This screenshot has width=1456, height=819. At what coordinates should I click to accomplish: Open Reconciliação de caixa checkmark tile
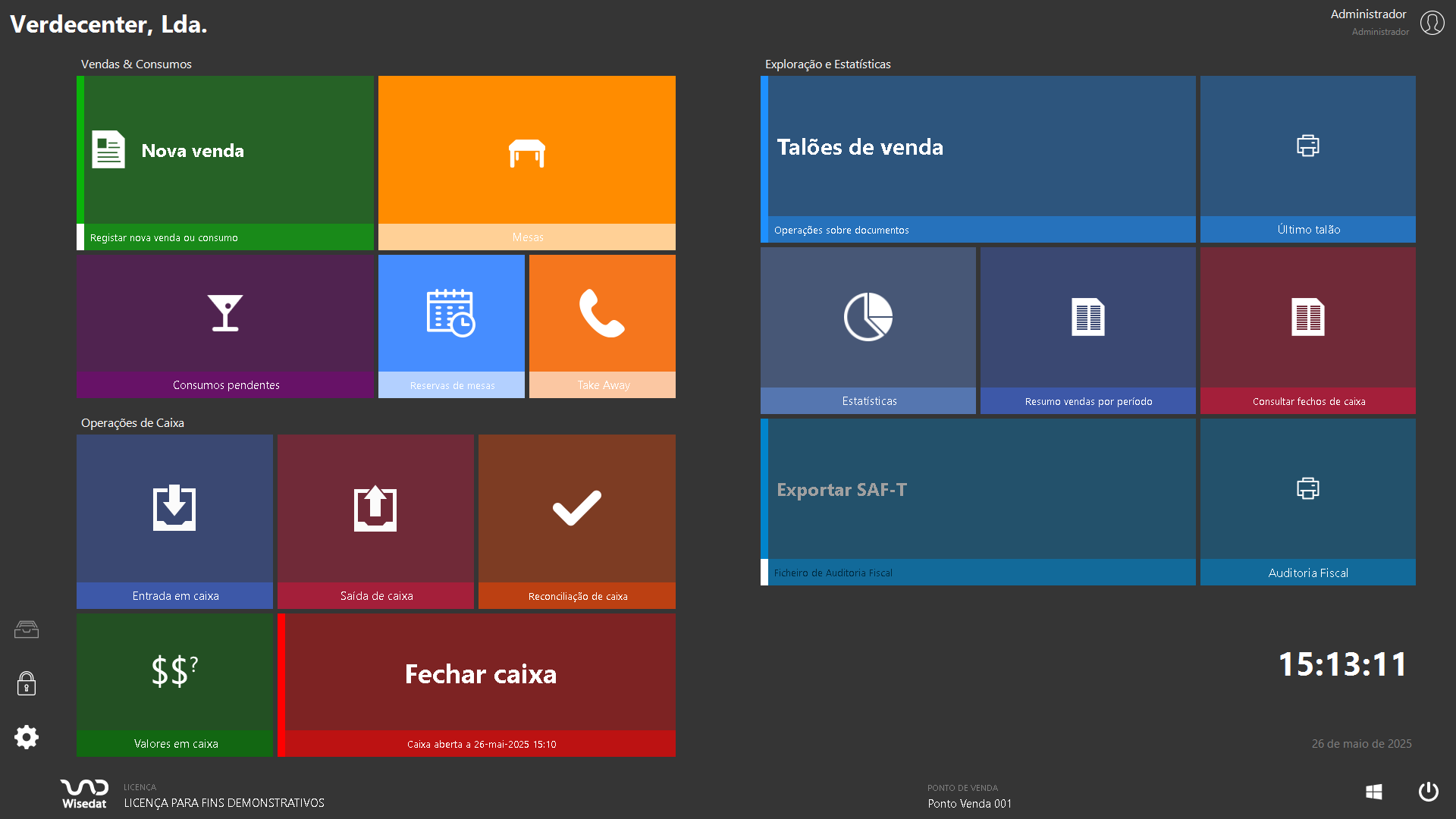(576, 508)
